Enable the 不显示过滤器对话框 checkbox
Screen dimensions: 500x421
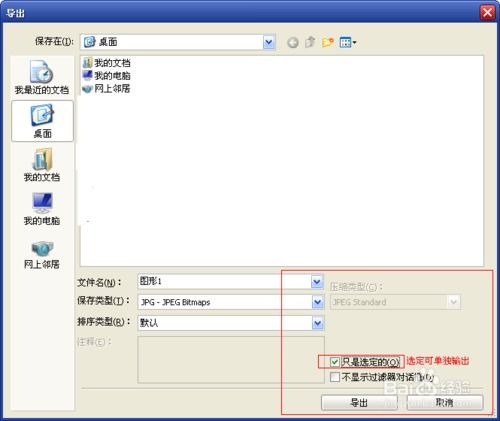click(x=335, y=377)
